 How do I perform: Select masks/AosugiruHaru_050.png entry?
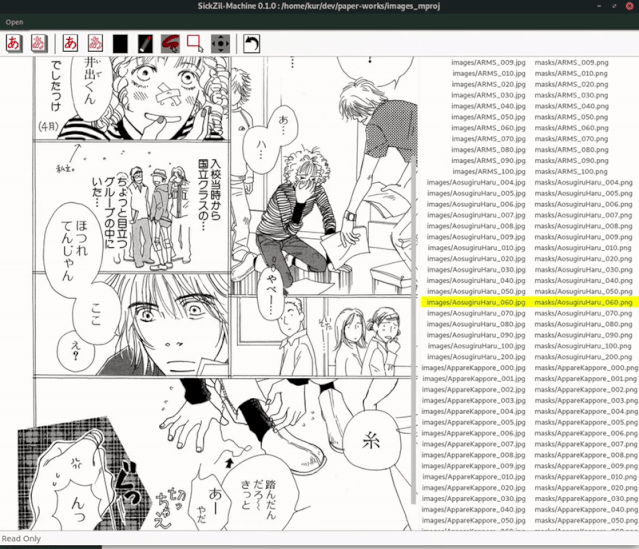tap(584, 291)
